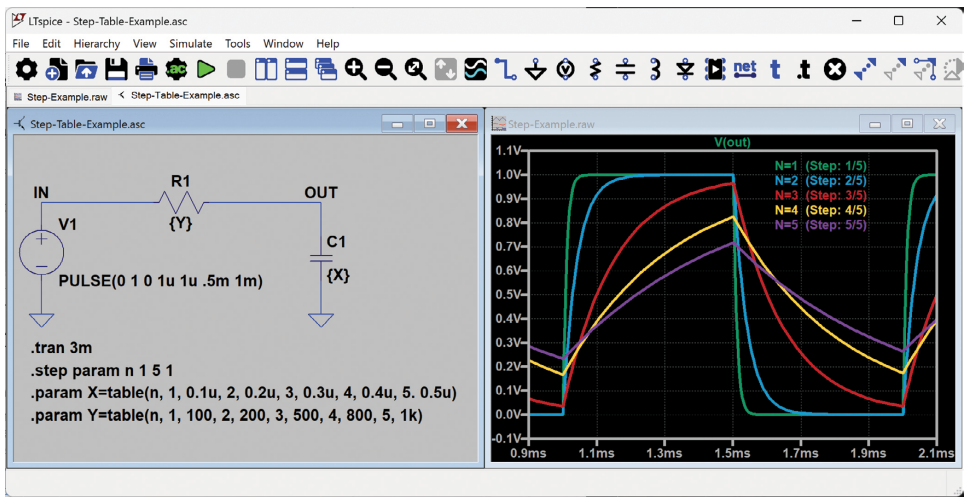Cascade windows icon

coord(326,69)
